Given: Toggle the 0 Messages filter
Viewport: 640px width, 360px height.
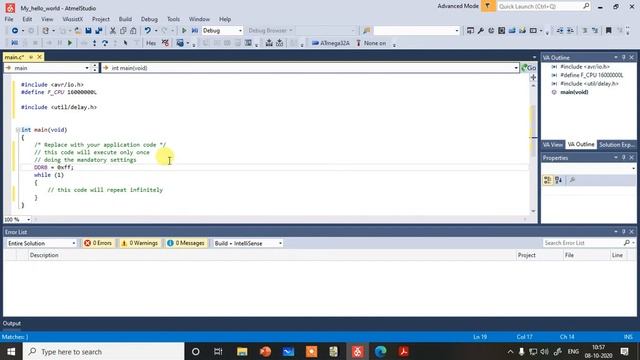Looking at the screenshot, I should [186, 243].
